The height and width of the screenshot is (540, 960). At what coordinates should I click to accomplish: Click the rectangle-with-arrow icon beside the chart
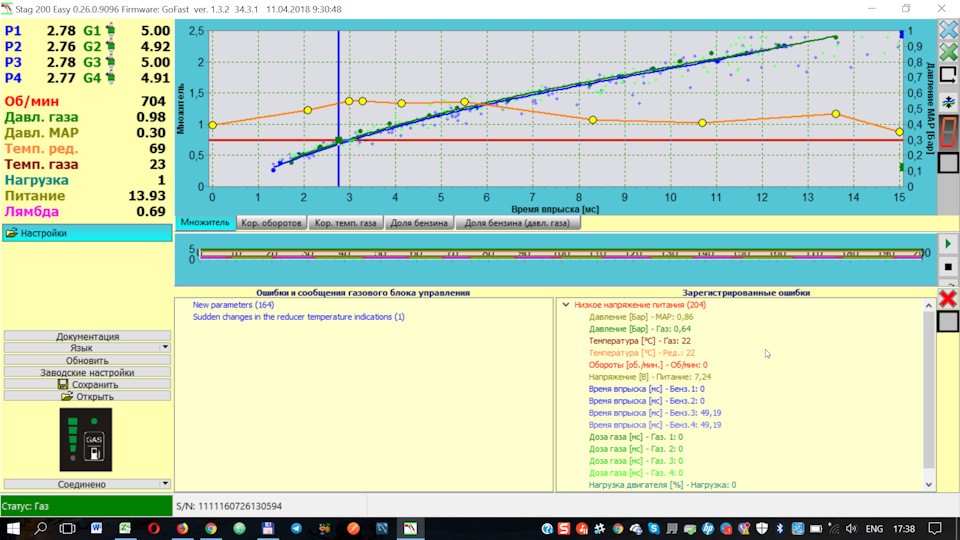(948, 75)
